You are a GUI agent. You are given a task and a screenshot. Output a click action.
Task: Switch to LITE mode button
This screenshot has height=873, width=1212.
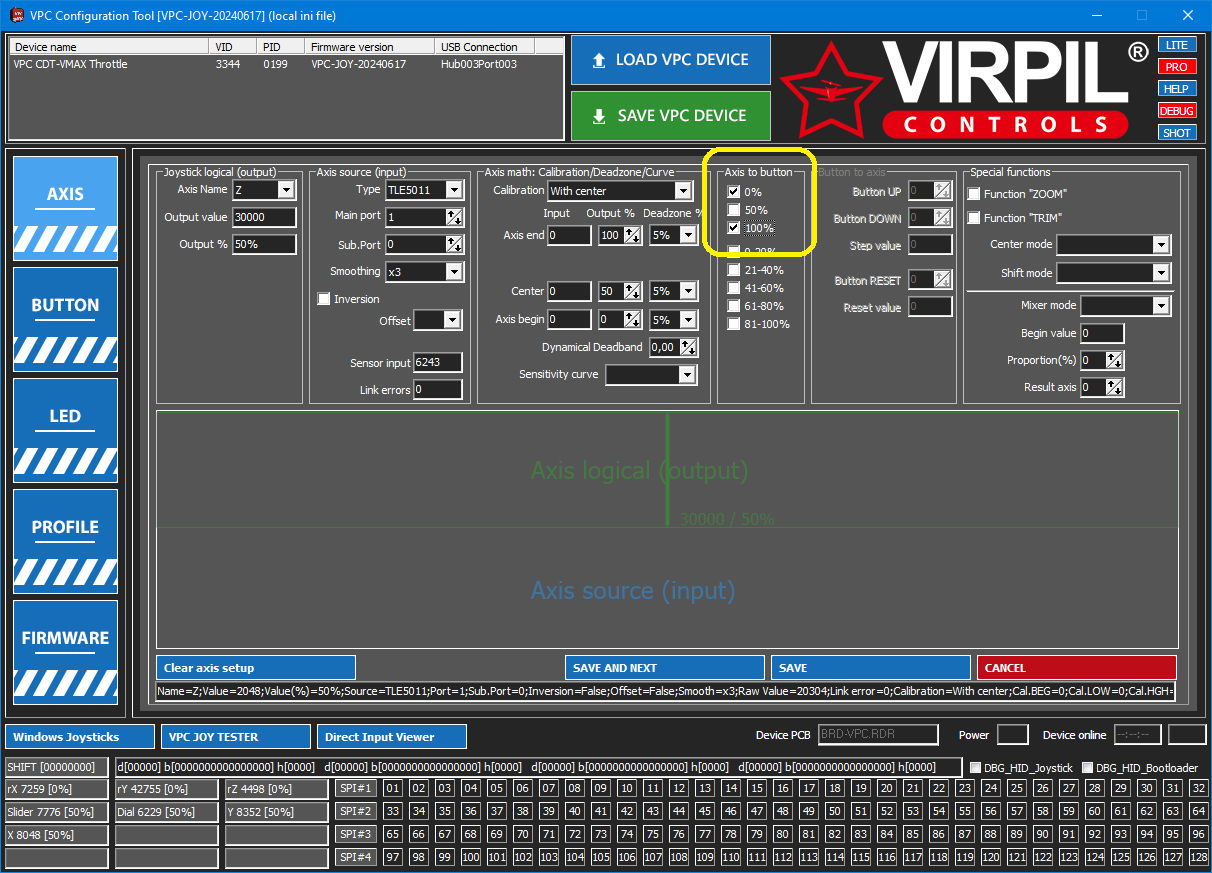click(1177, 45)
